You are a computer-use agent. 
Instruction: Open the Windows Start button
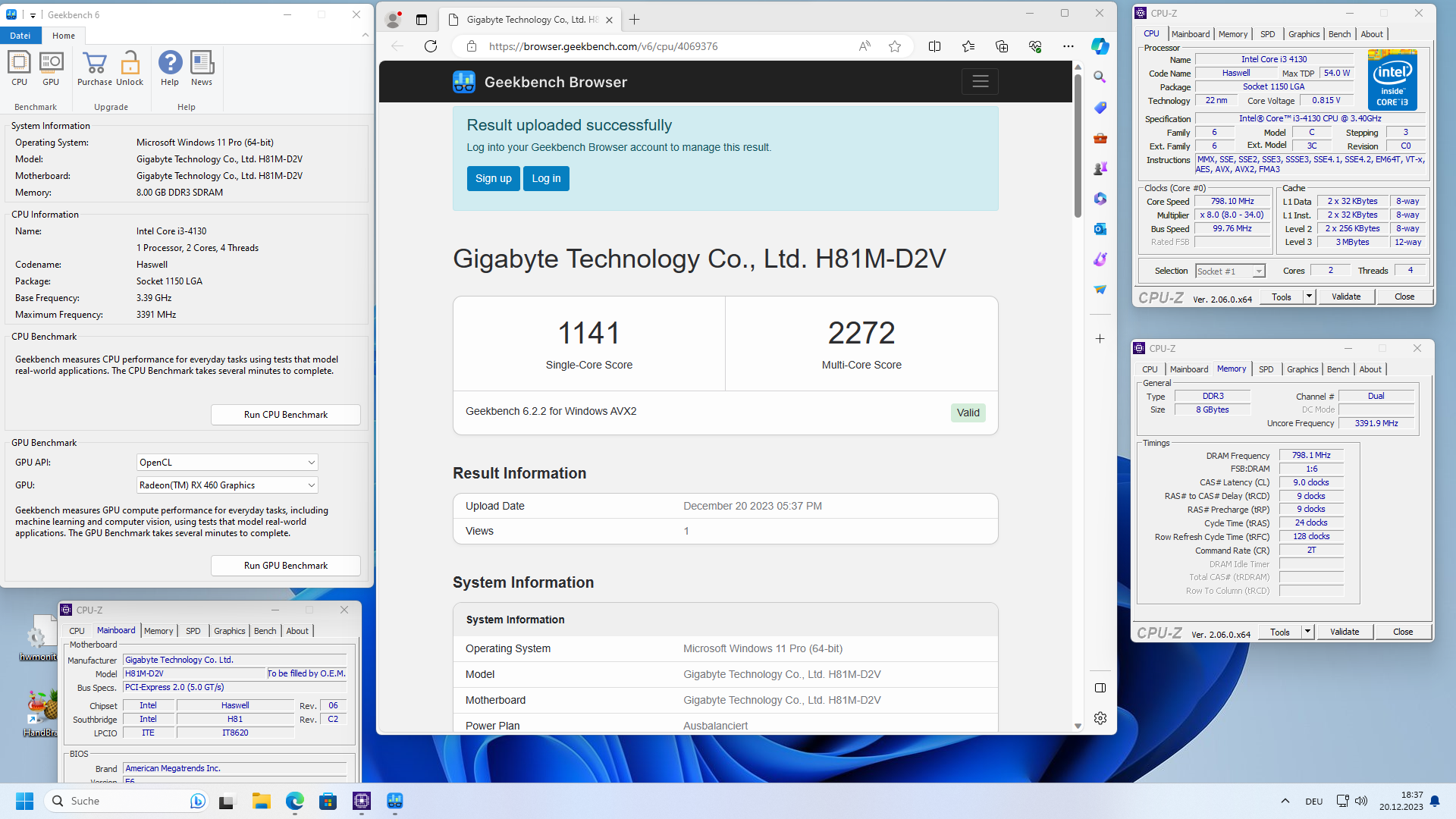coord(24,801)
